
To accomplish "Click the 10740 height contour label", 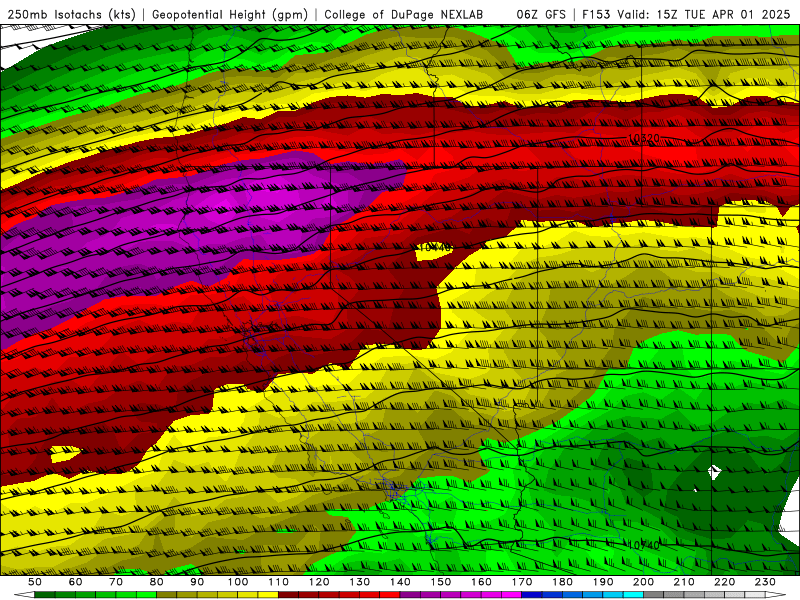I will coord(644,545).
